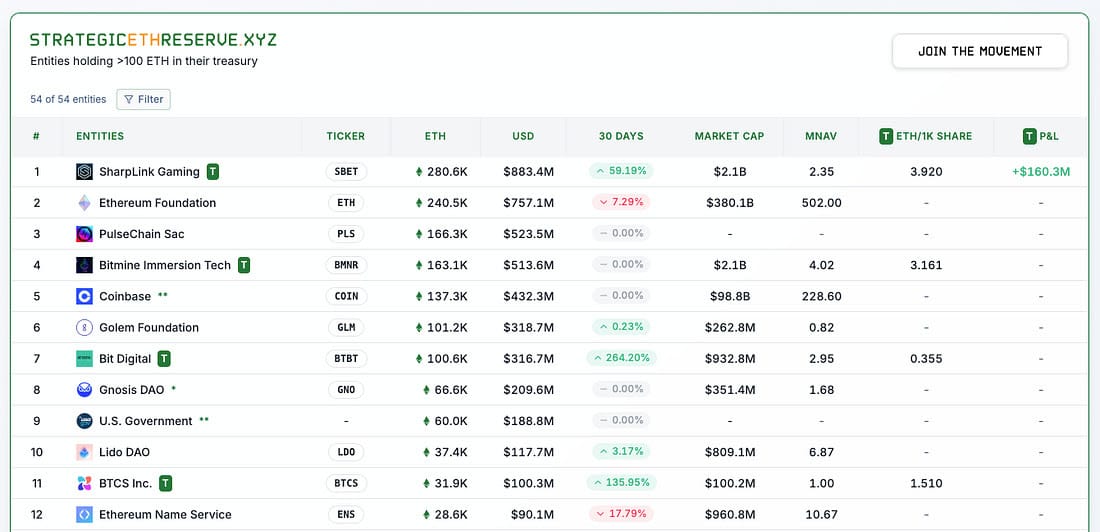Click the $883.4M USD value
This screenshot has height=532, width=1100.
click(x=528, y=172)
